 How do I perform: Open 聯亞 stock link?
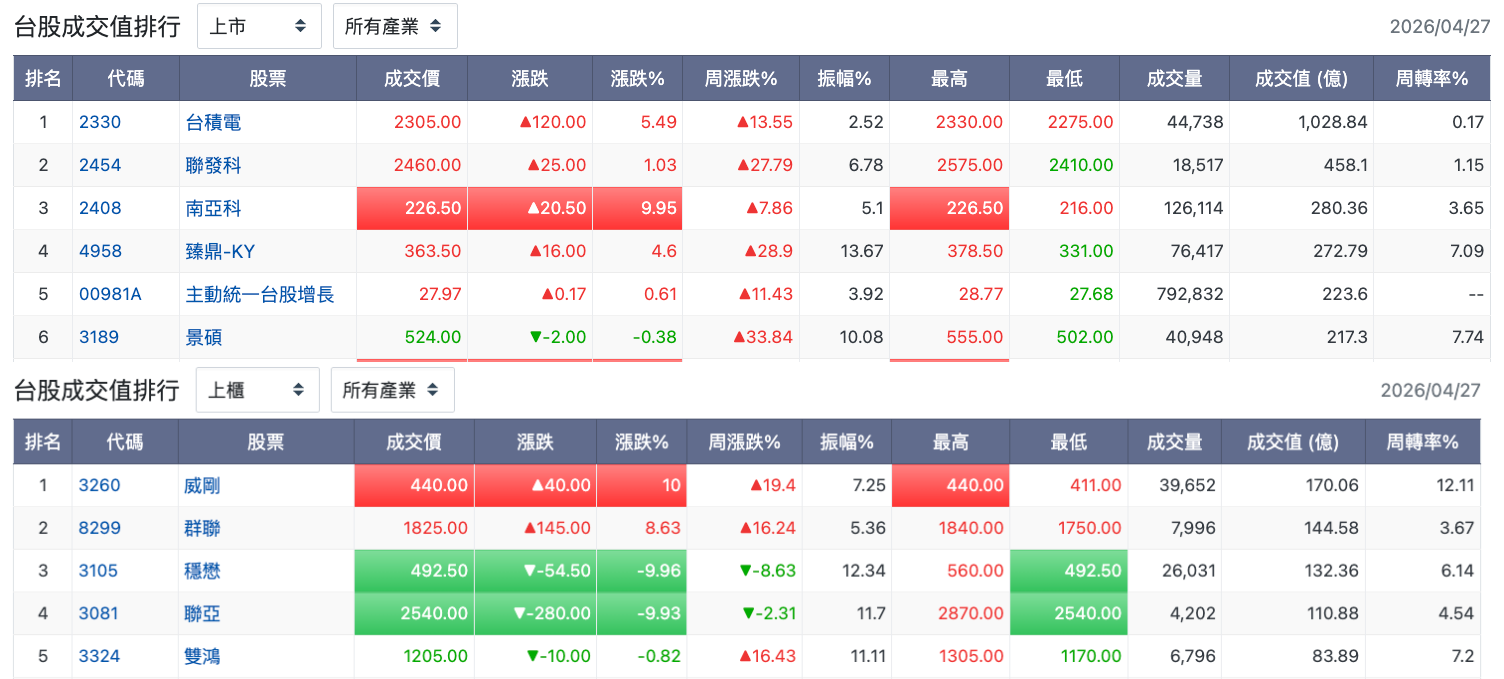point(202,613)
